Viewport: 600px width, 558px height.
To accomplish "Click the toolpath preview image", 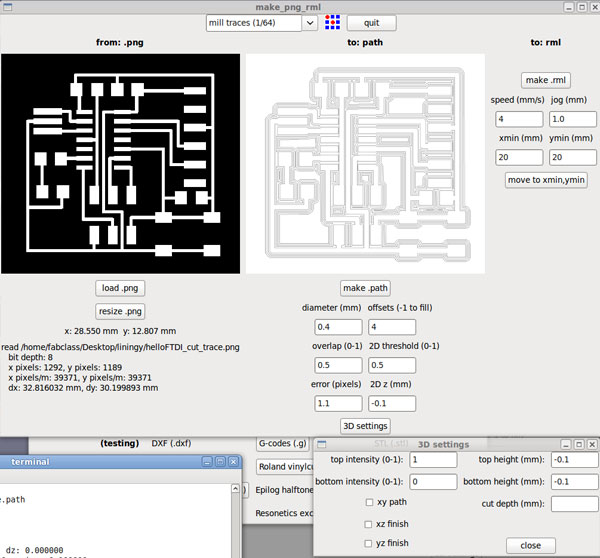I will coord(365,164).
